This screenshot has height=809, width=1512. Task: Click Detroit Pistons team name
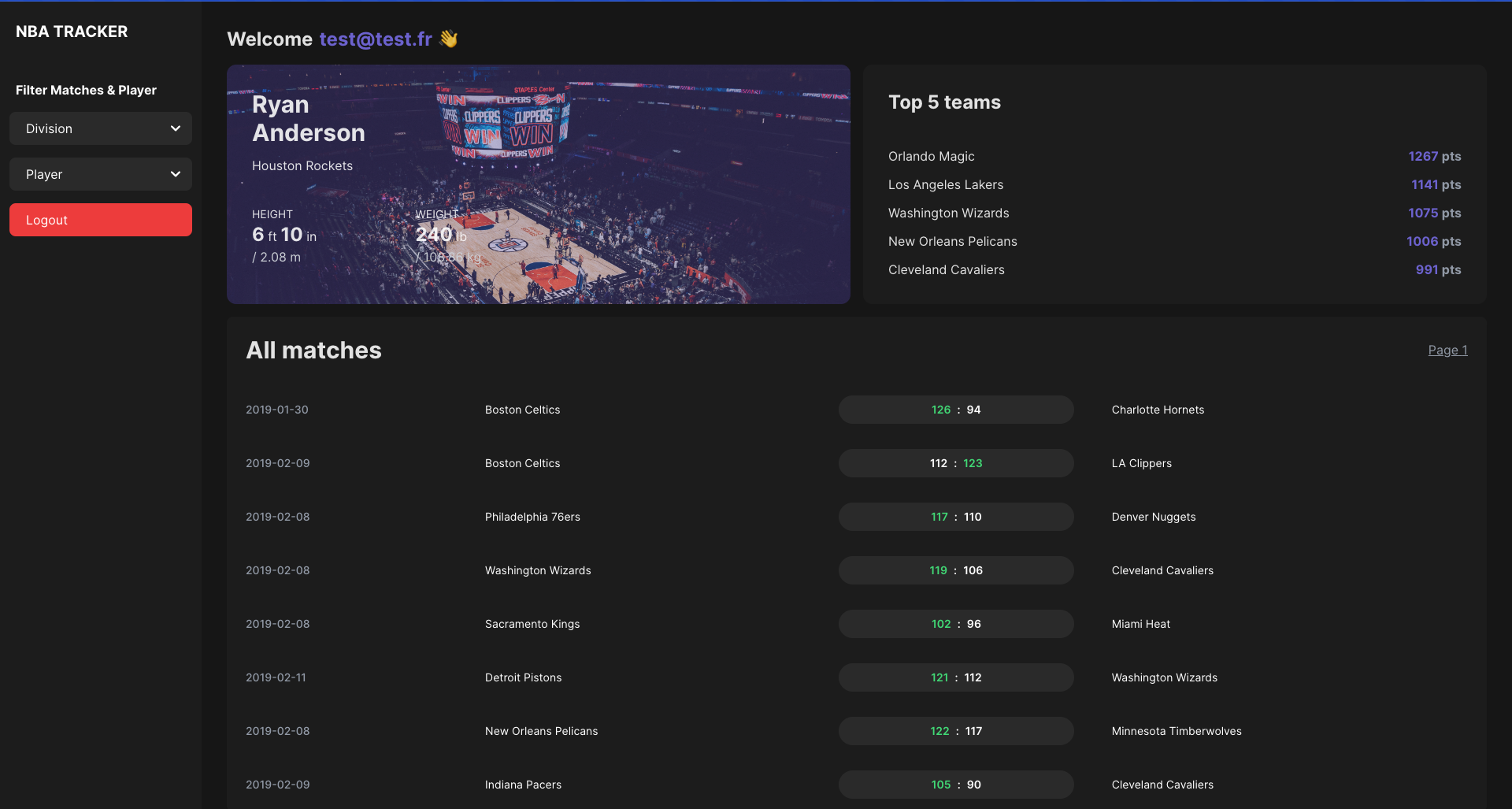524,677
